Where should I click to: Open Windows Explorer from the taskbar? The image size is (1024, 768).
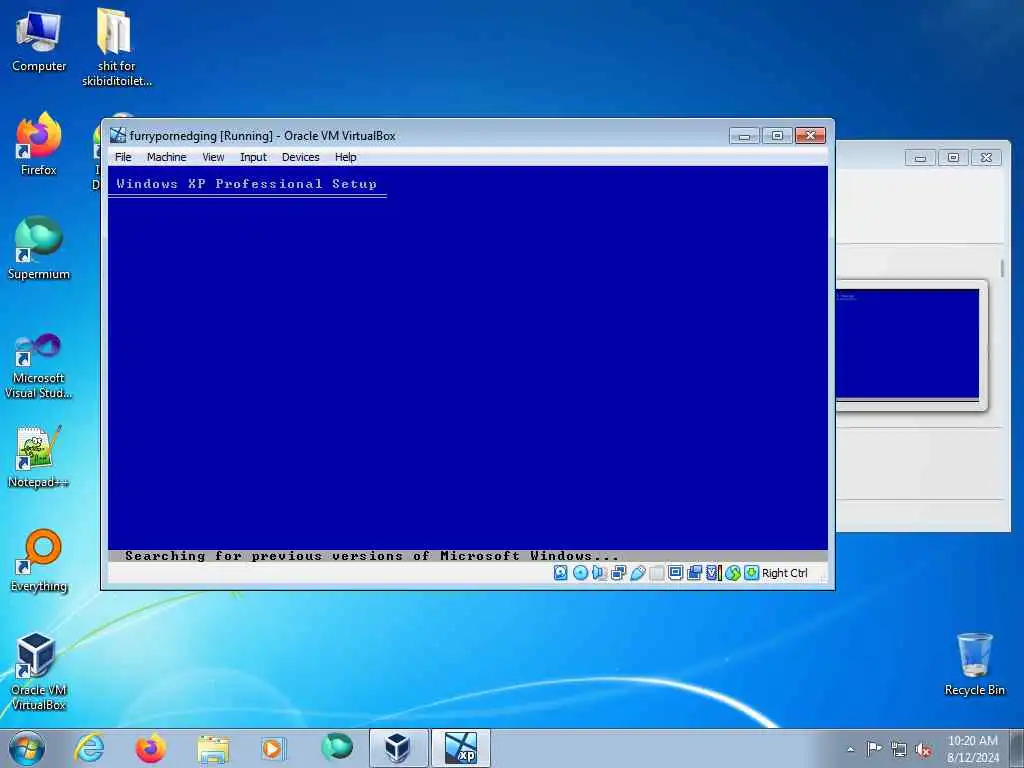pyautogui.click(x=213, y=748)
